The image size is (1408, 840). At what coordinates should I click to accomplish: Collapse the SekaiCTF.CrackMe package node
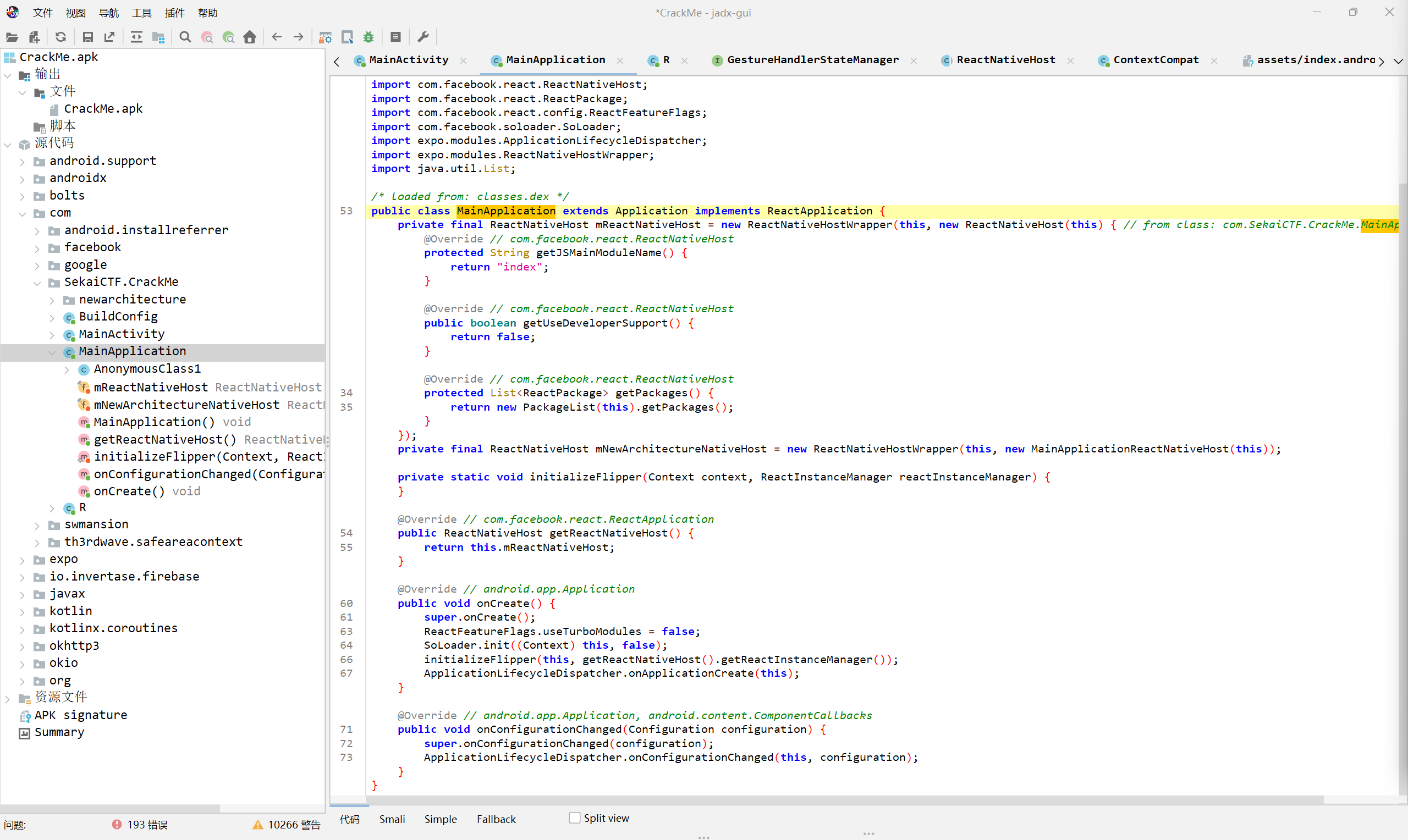pos(37,283)
